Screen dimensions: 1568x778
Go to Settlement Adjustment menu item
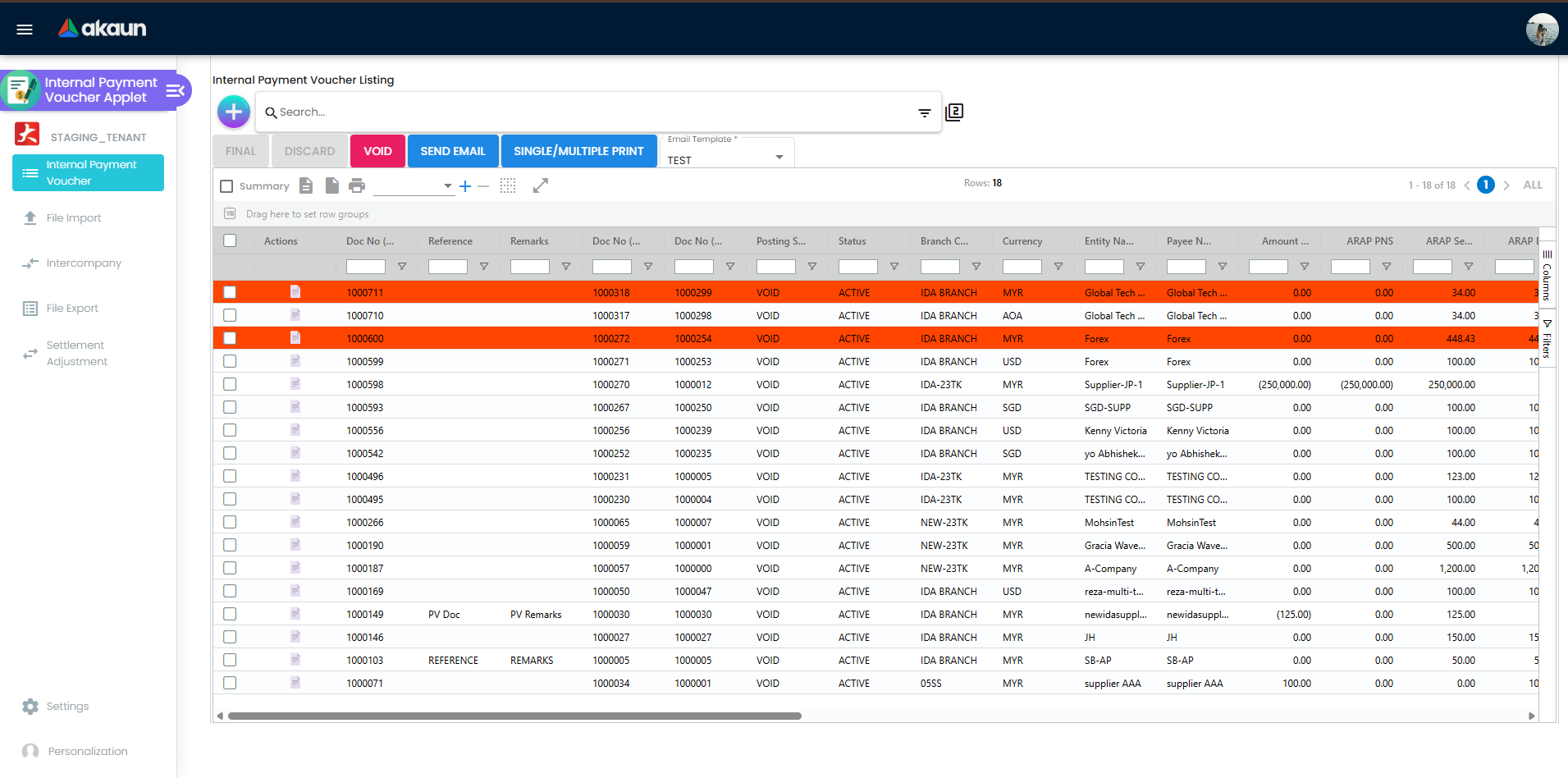click(x=76, y=354)
